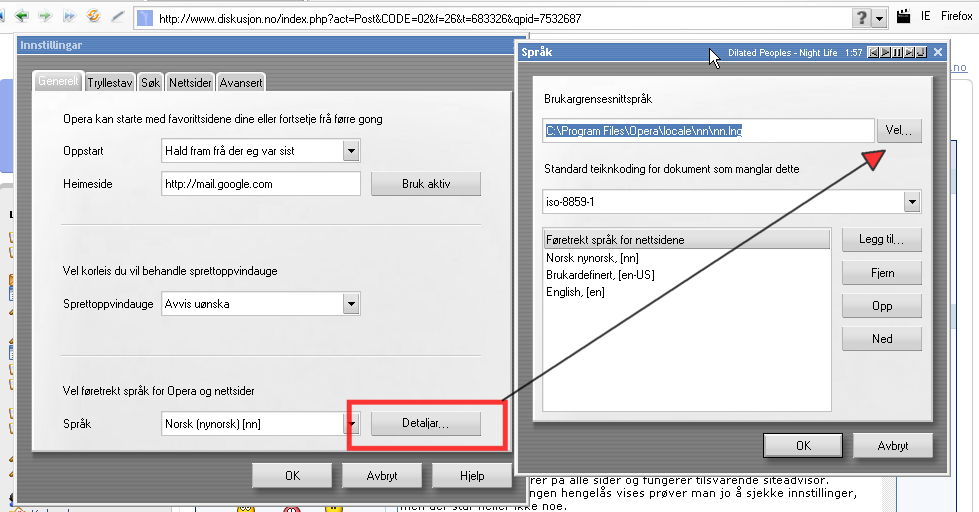The image size is (979, 512).
Task: Play the track in title bar player
Action: click(x=886, y=52)
